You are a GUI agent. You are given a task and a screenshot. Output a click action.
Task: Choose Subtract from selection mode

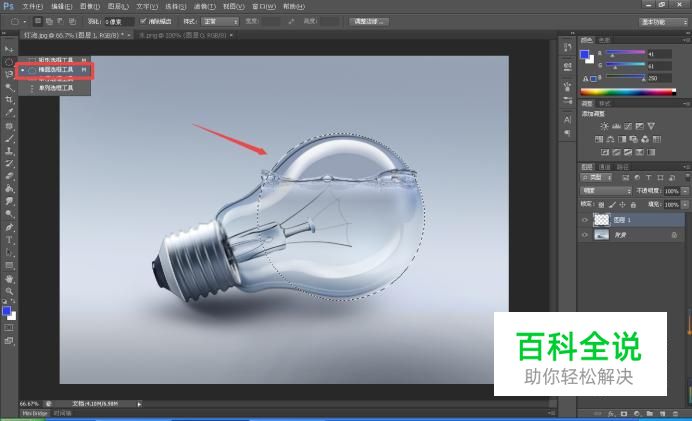pos(60,21)
